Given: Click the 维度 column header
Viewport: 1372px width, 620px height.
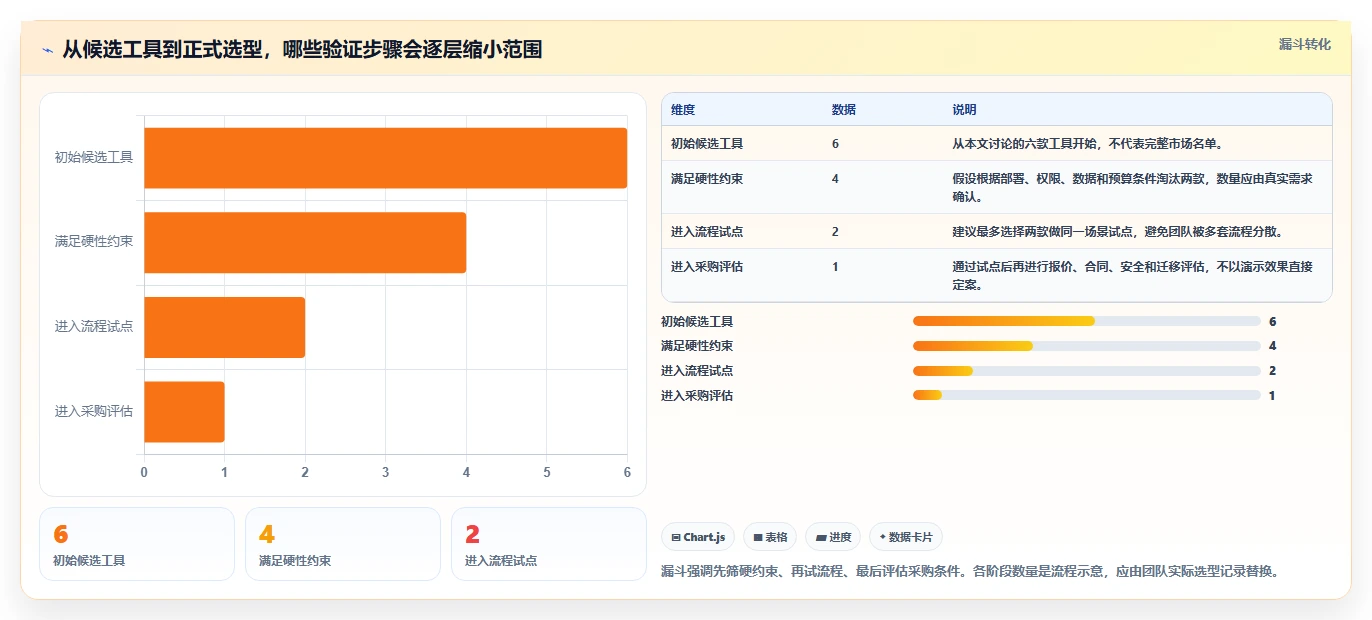Looking at the screenshot, I should 683,110.
